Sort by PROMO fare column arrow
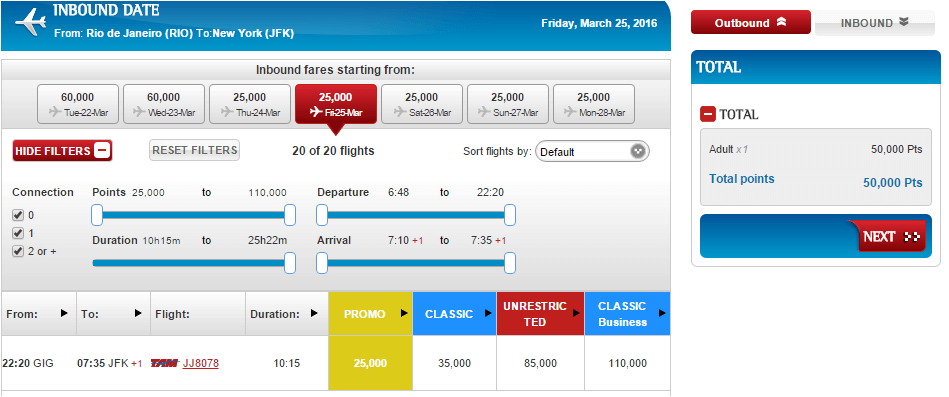949x397 pixels. (x=404, y=313)
